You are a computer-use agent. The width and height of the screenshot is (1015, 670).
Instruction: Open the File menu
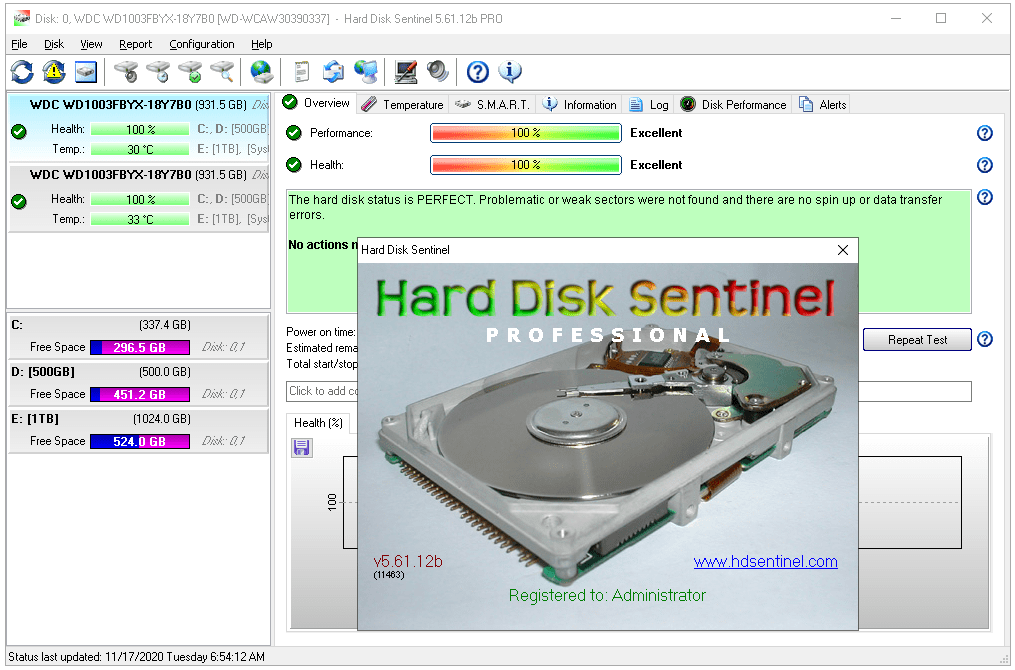click(19, 44)
